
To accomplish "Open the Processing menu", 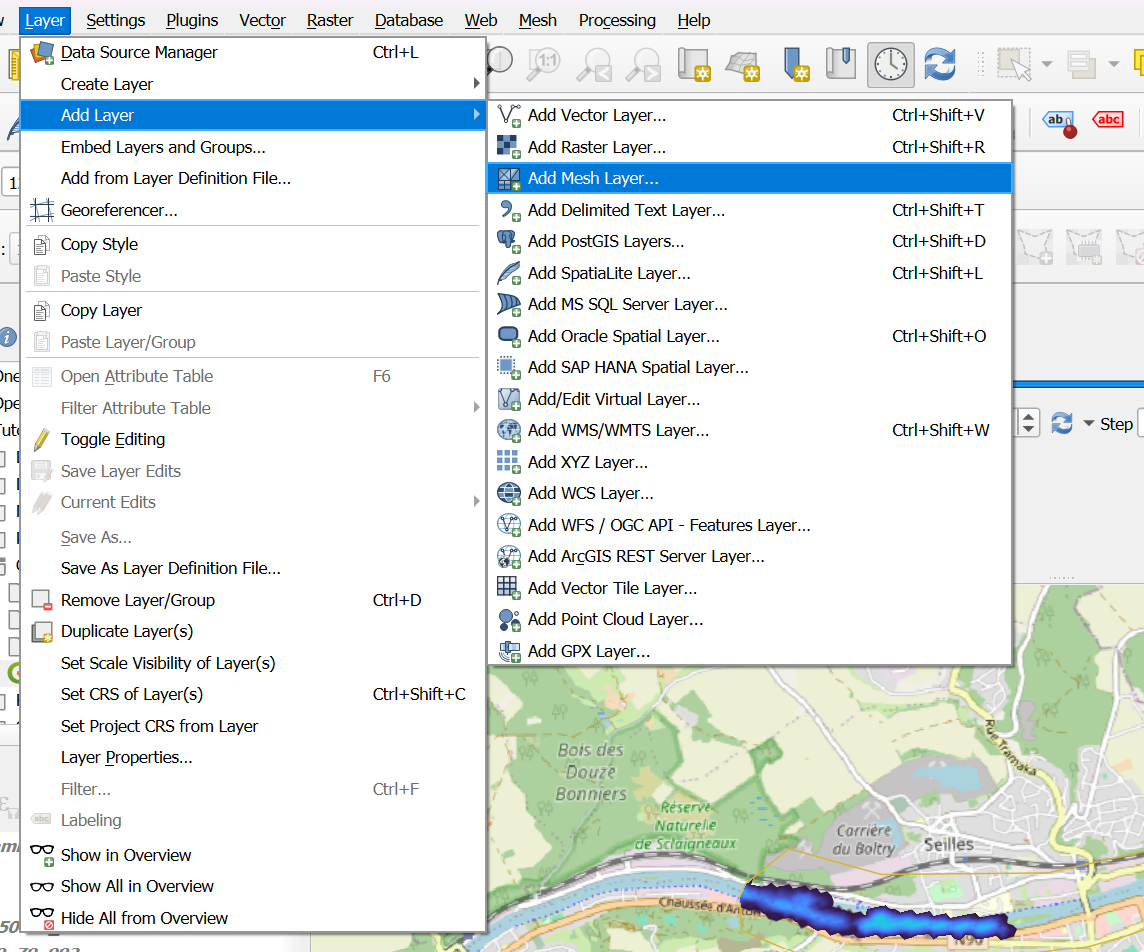I will [617, 20].
